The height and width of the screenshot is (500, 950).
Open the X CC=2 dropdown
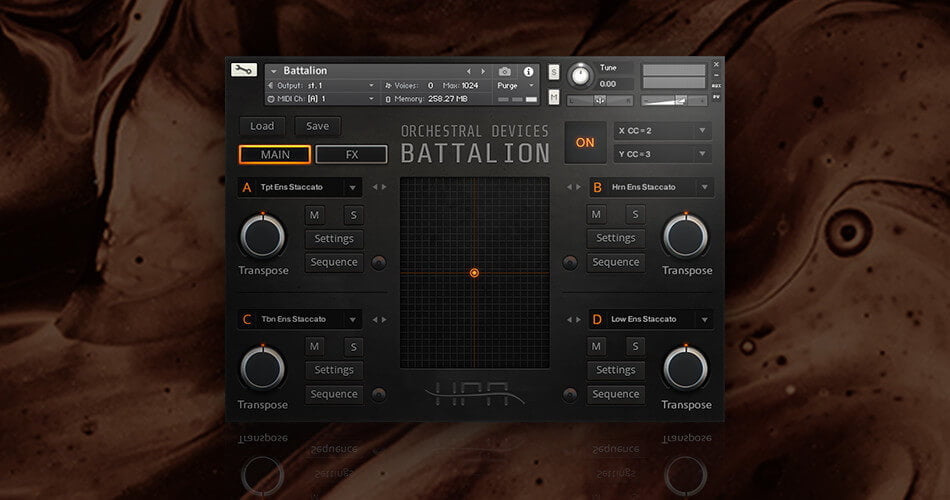[662, 130]
